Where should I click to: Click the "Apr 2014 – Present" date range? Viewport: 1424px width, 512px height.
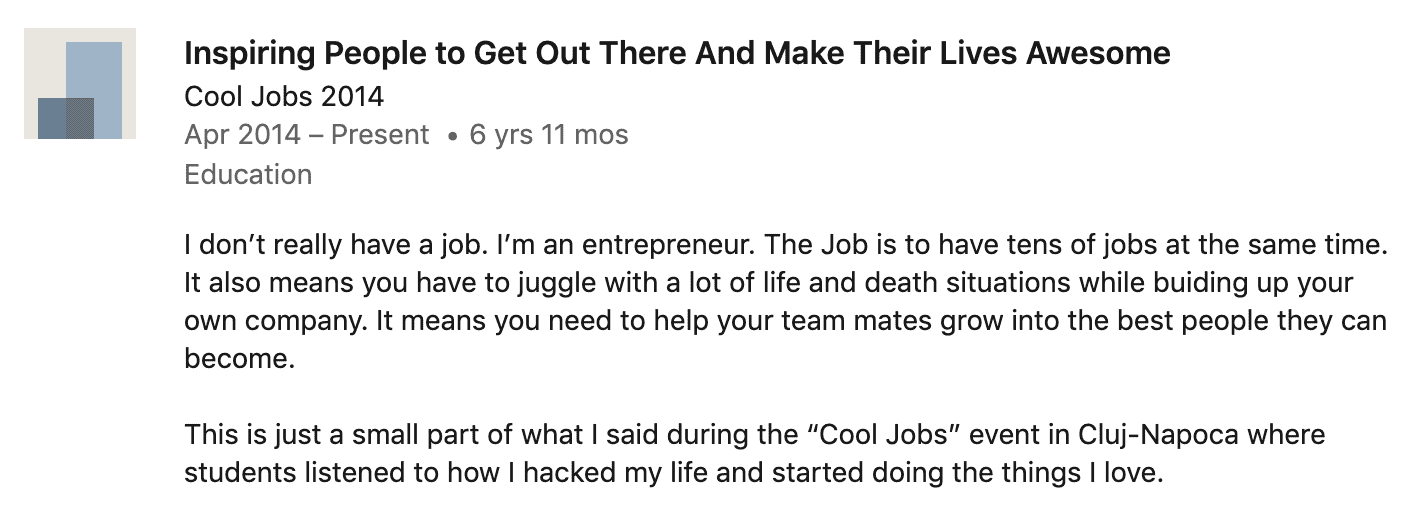pyautogui.click(x=306, y=134)
